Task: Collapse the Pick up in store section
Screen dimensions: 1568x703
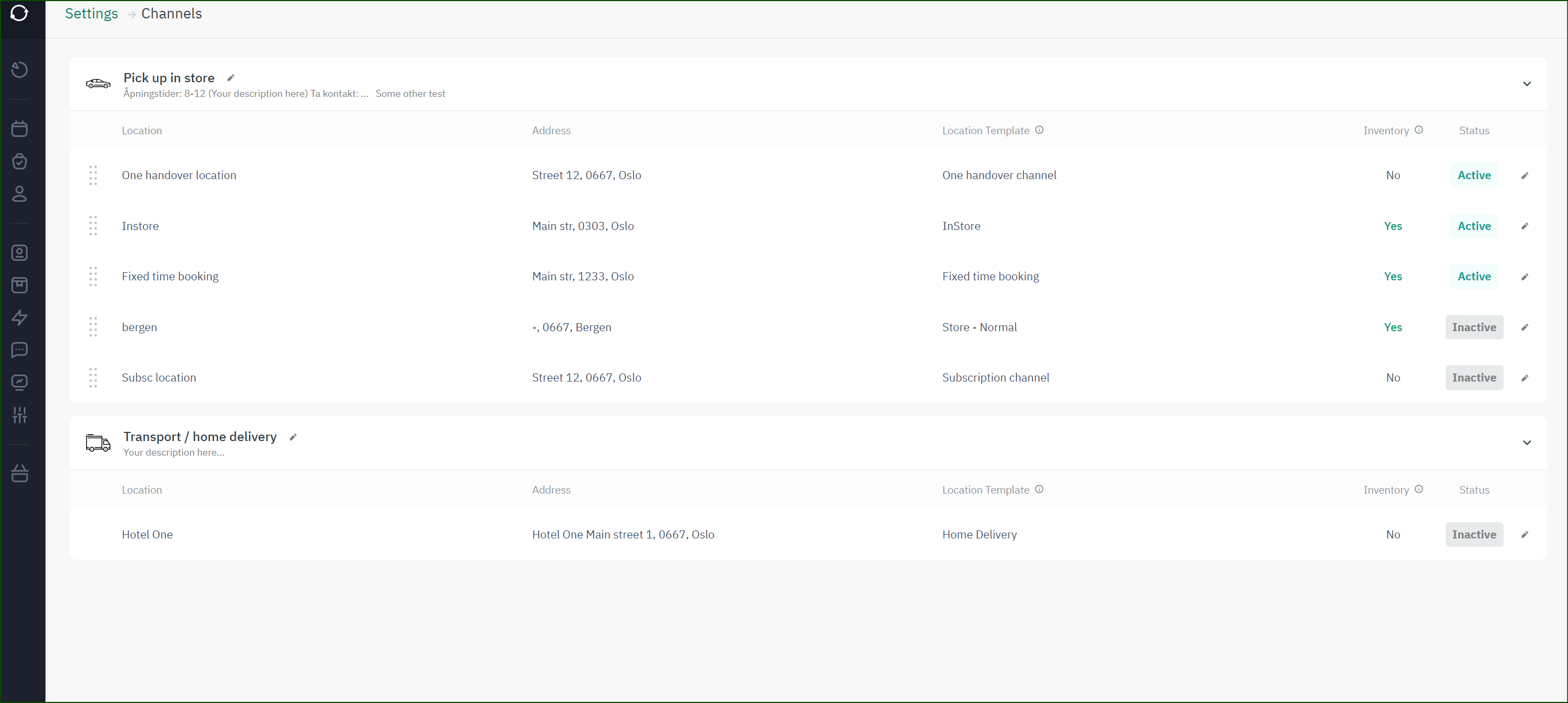Action: tap(1527, 84)
